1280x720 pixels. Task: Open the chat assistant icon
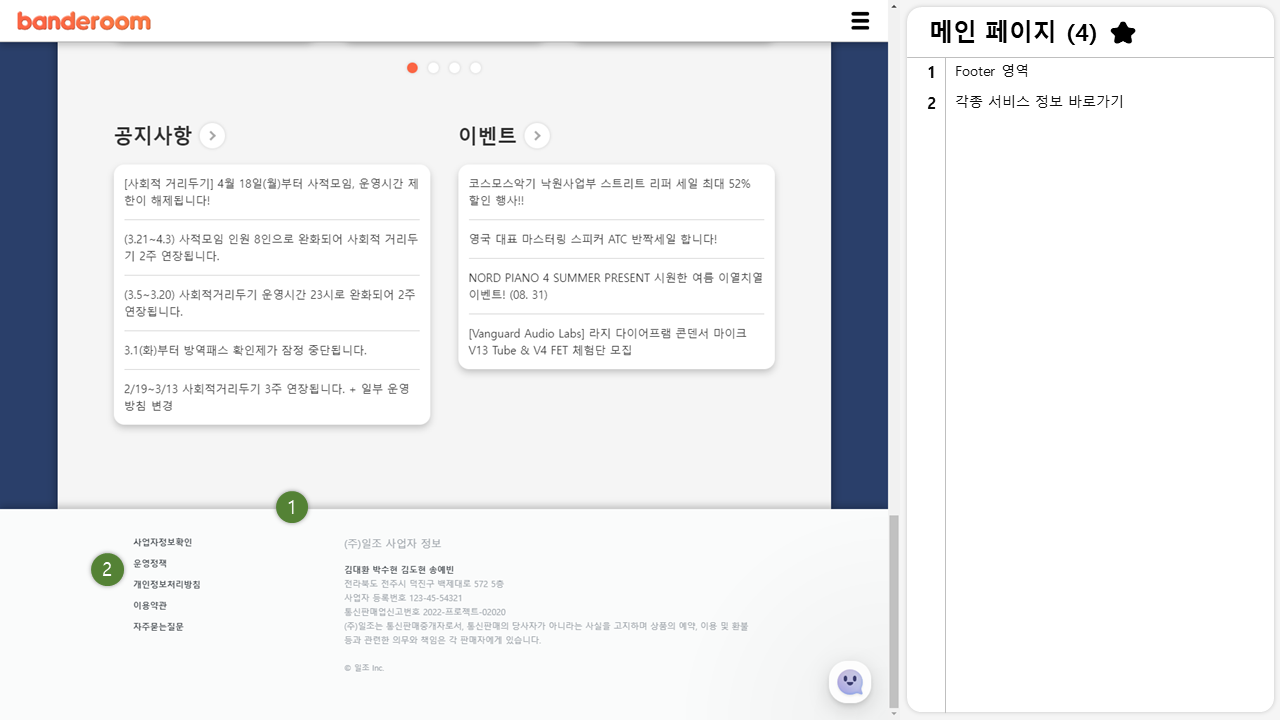(x=849, y=682)
